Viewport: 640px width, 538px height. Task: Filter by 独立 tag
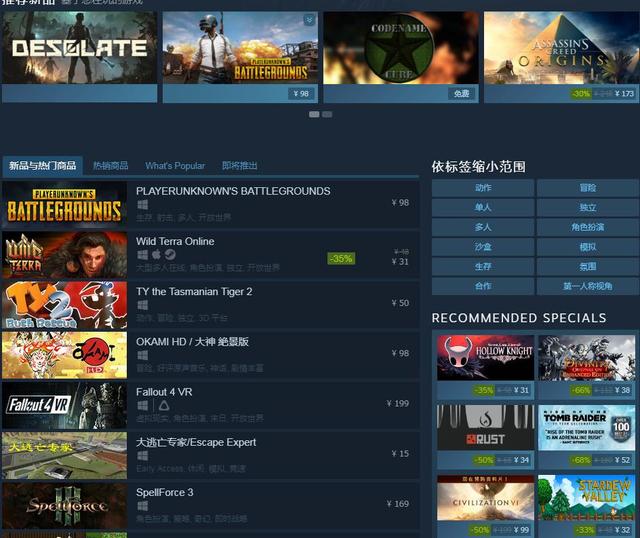pyautogui.click(x=588, y=207)
